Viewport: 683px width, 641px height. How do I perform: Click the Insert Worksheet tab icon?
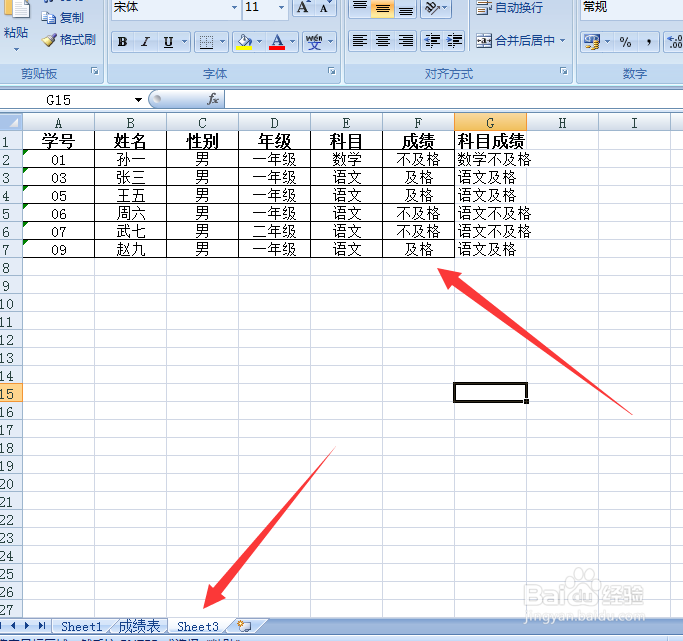click(244, 627)
